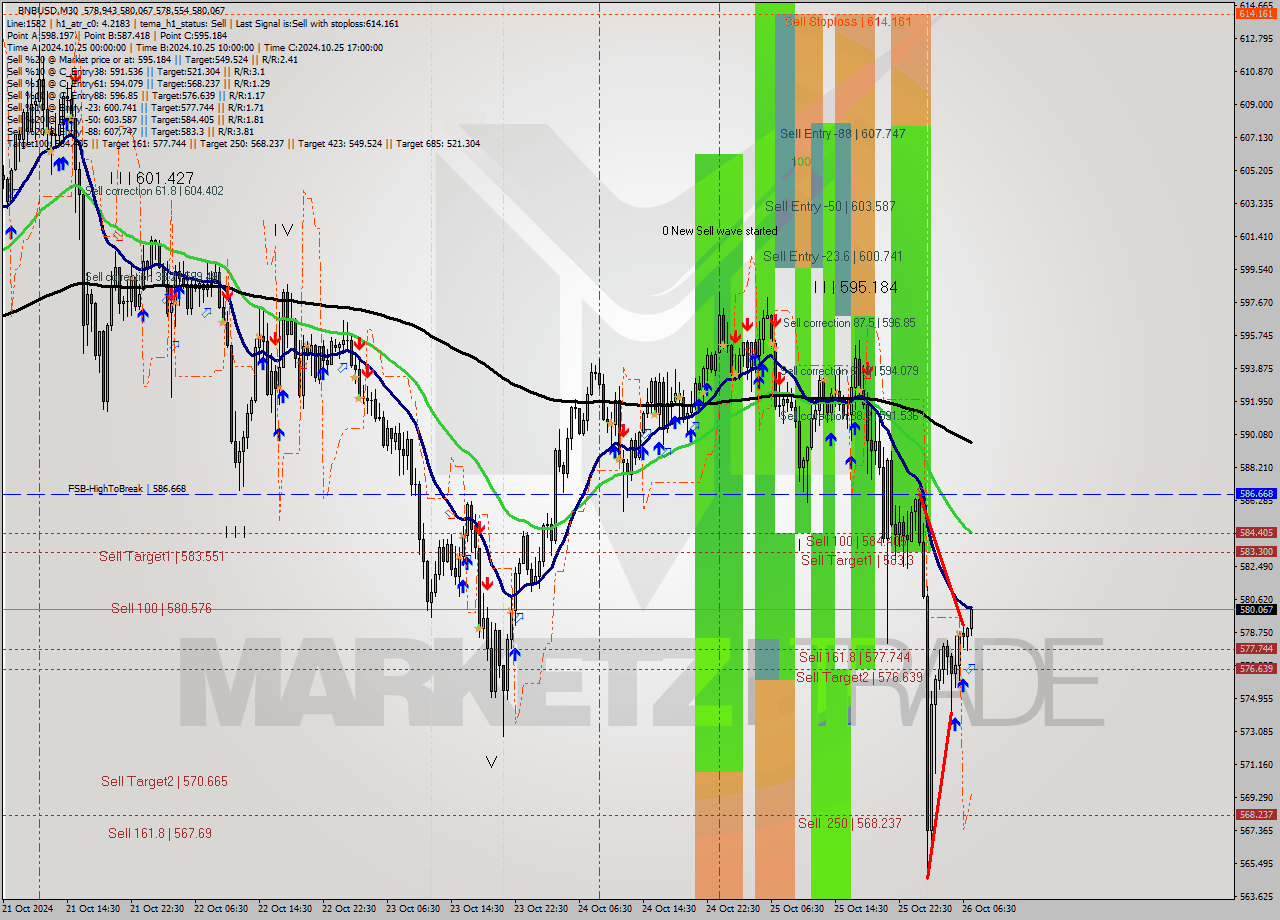Click the '26 Oct 06:30' time axis label

coord(989,909)
